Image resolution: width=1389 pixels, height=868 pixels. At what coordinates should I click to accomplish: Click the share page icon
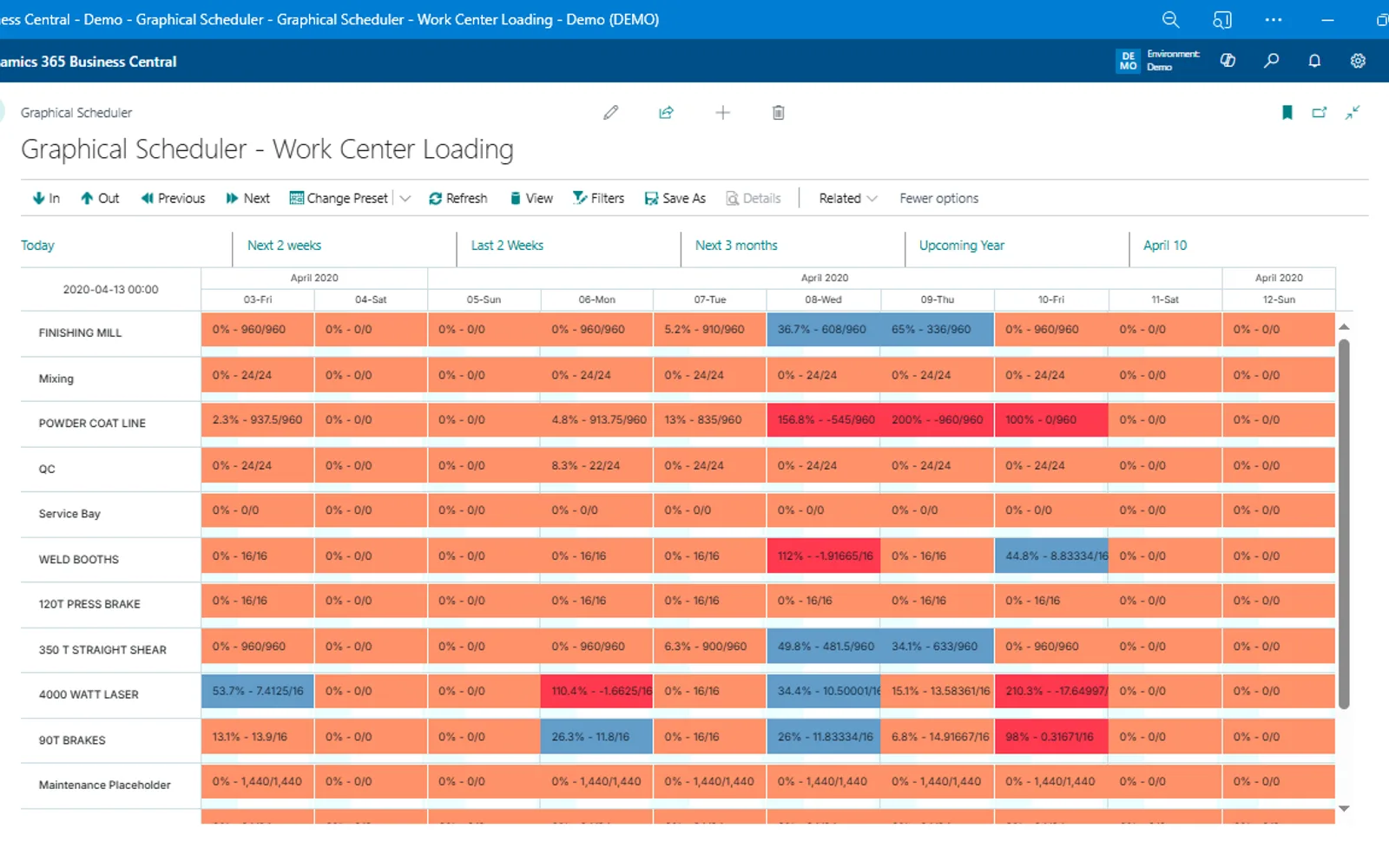666,113
